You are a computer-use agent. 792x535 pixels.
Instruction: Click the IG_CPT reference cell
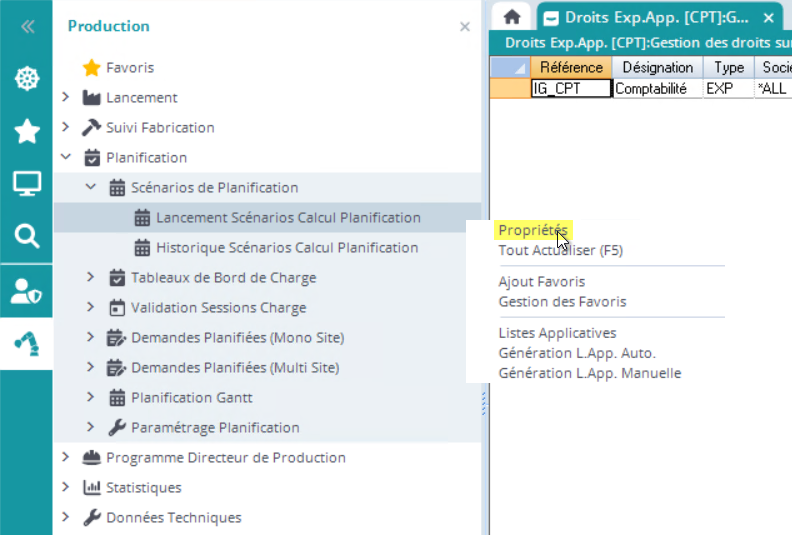pos(570,88)
